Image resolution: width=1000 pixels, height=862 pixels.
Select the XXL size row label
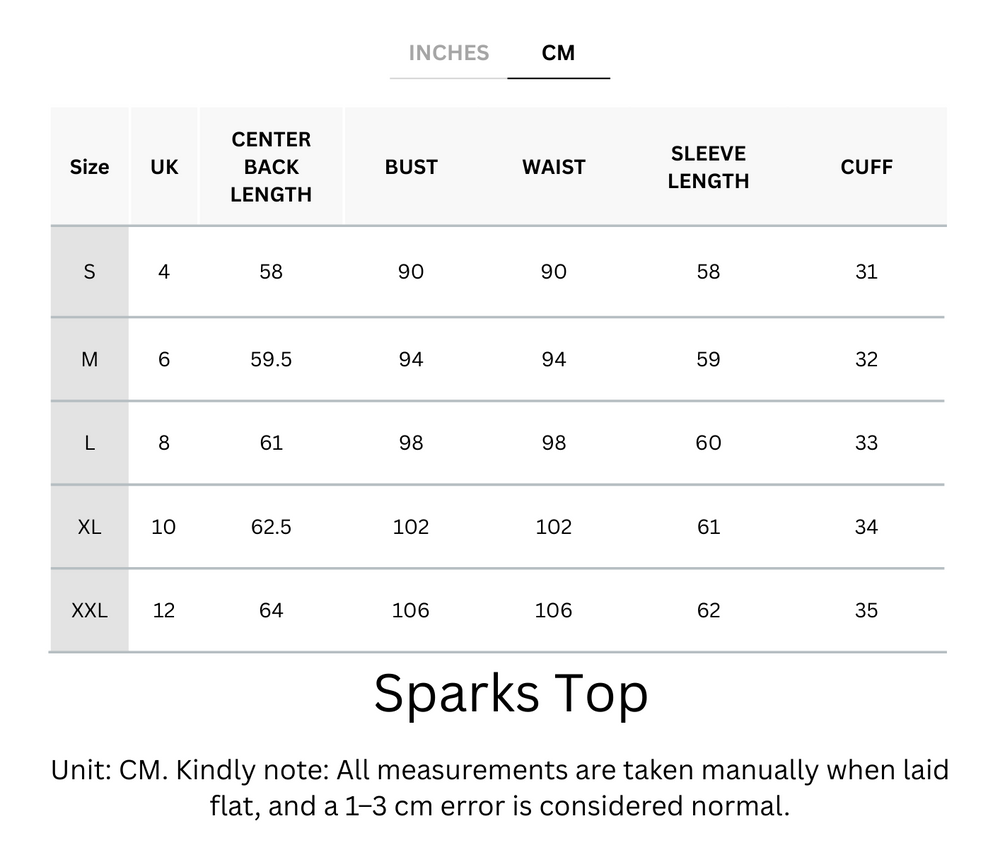[89, 610]
